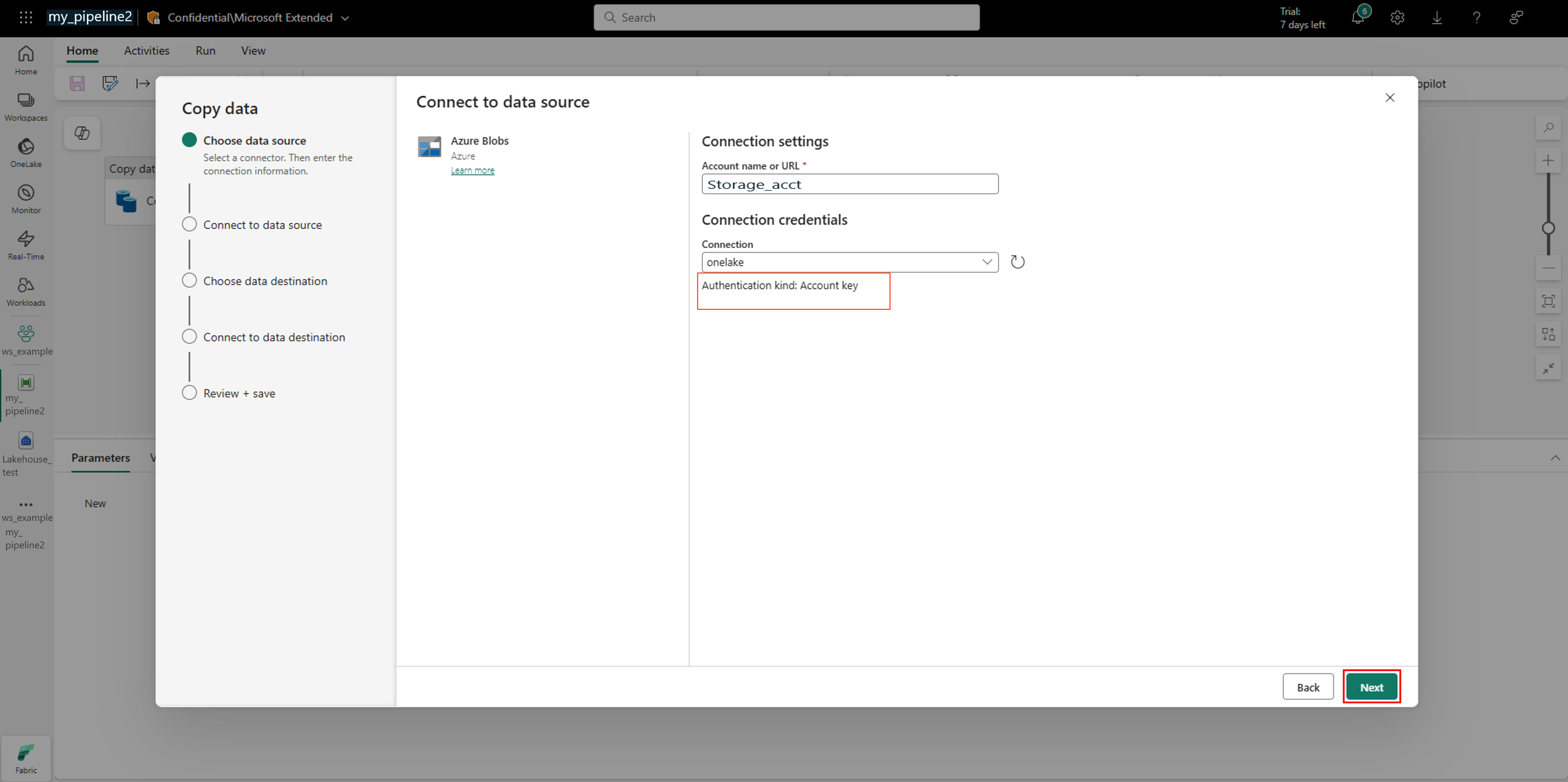Open the Run ribbon tab
This screenshot has width=1568, height=782.
[x=205, y=51]
